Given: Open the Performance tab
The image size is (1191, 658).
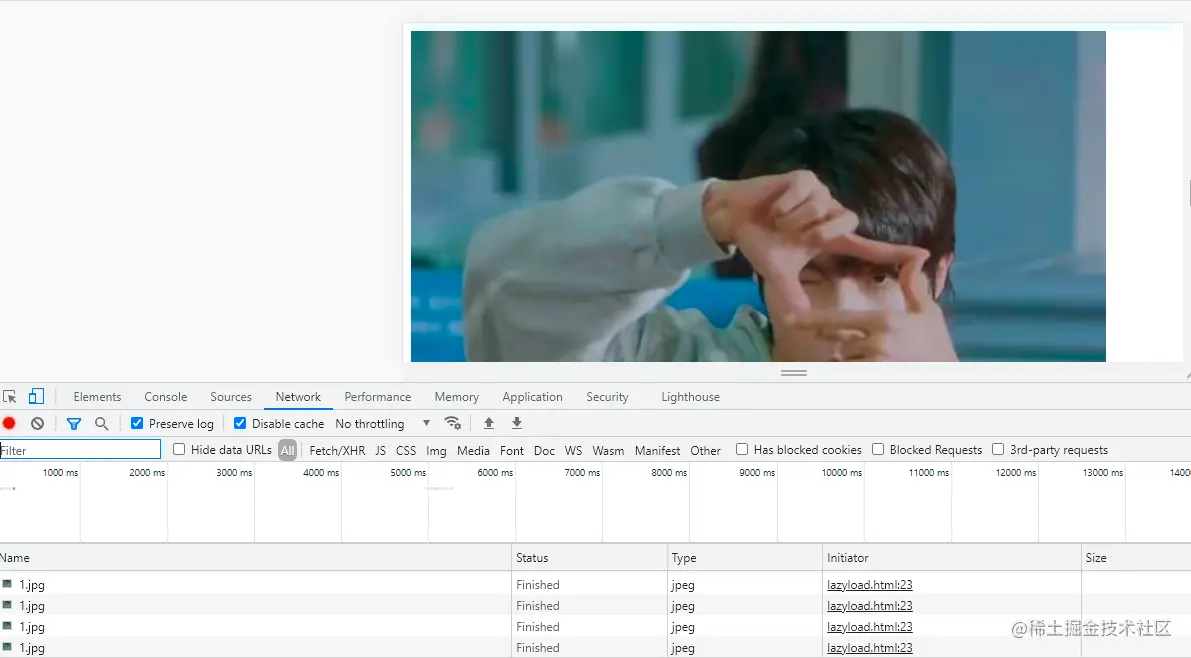Looking at the screenshot, I should click(378, 397).
